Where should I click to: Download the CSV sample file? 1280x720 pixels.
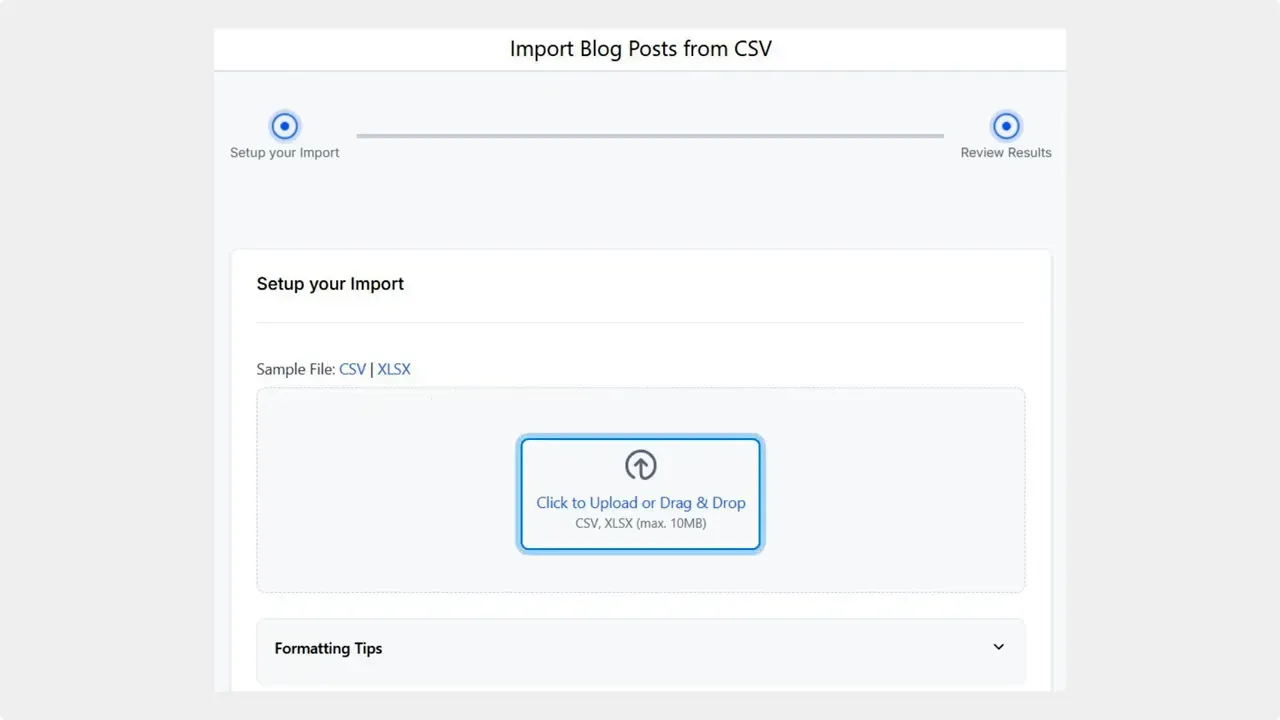coord(352,369)
